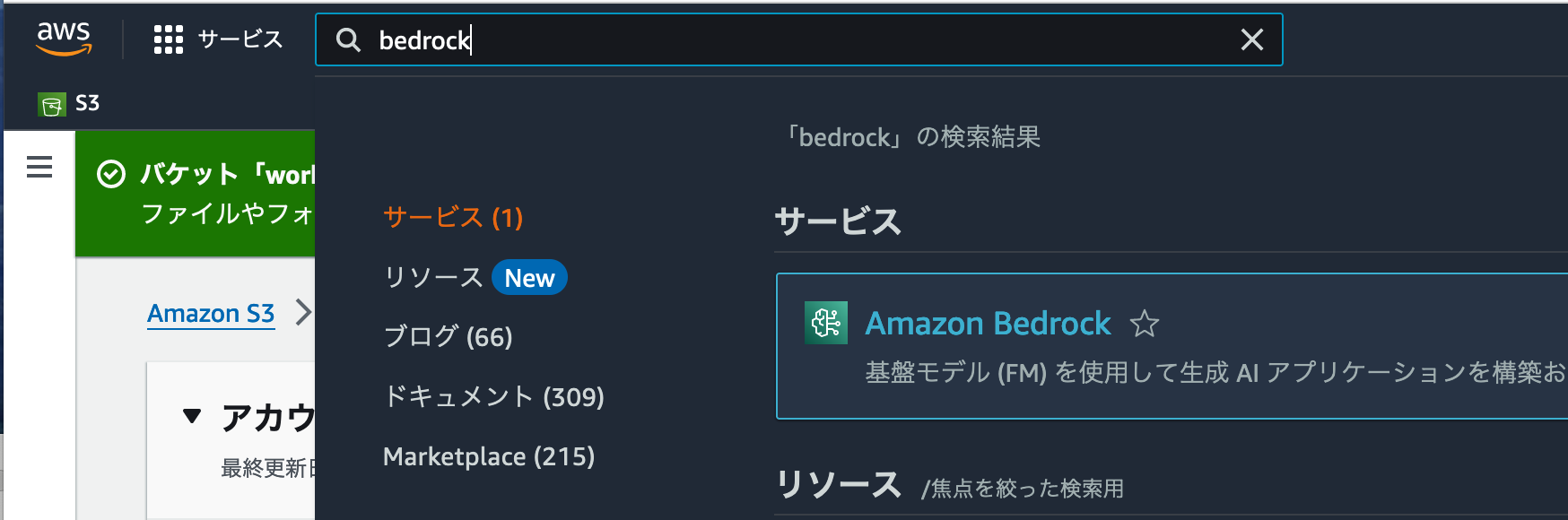The image size is (1568, 520).
Task: Open the Amazon Bedrock service link
Action: [989, 323]
